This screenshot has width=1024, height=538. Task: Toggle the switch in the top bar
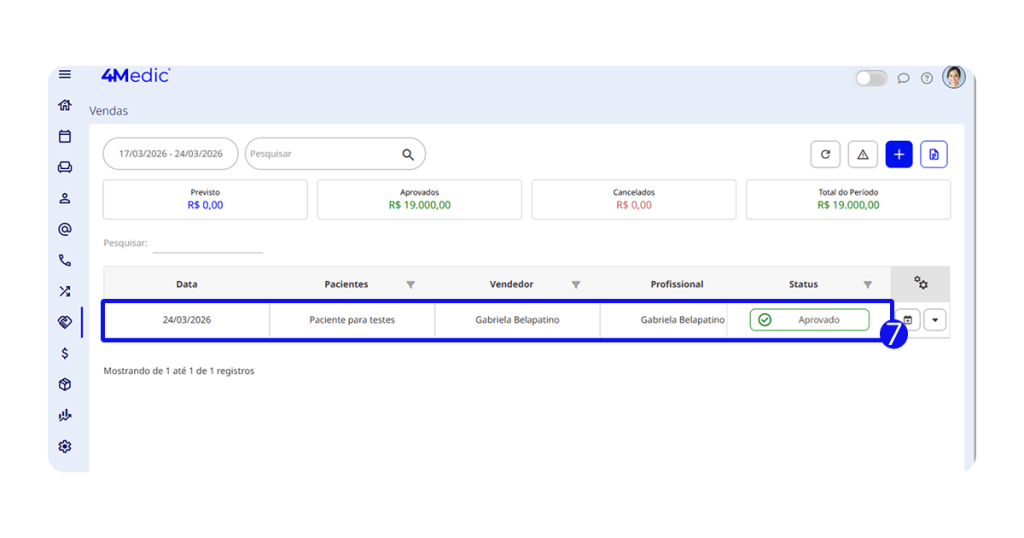[870, 78]
